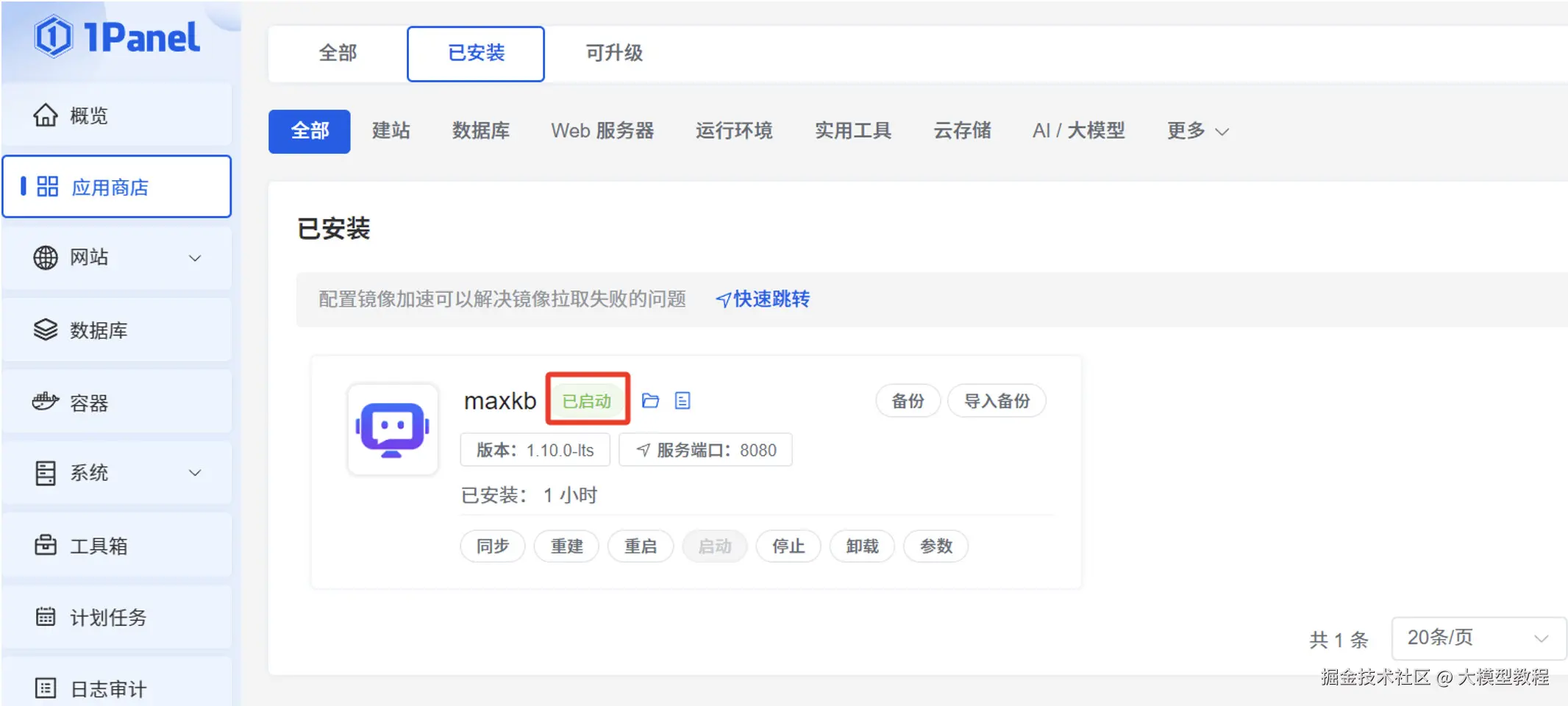This screenshot has width=1568, height=706.
Task: Click the 共 1 条 total count
Action: point(1339,640)
